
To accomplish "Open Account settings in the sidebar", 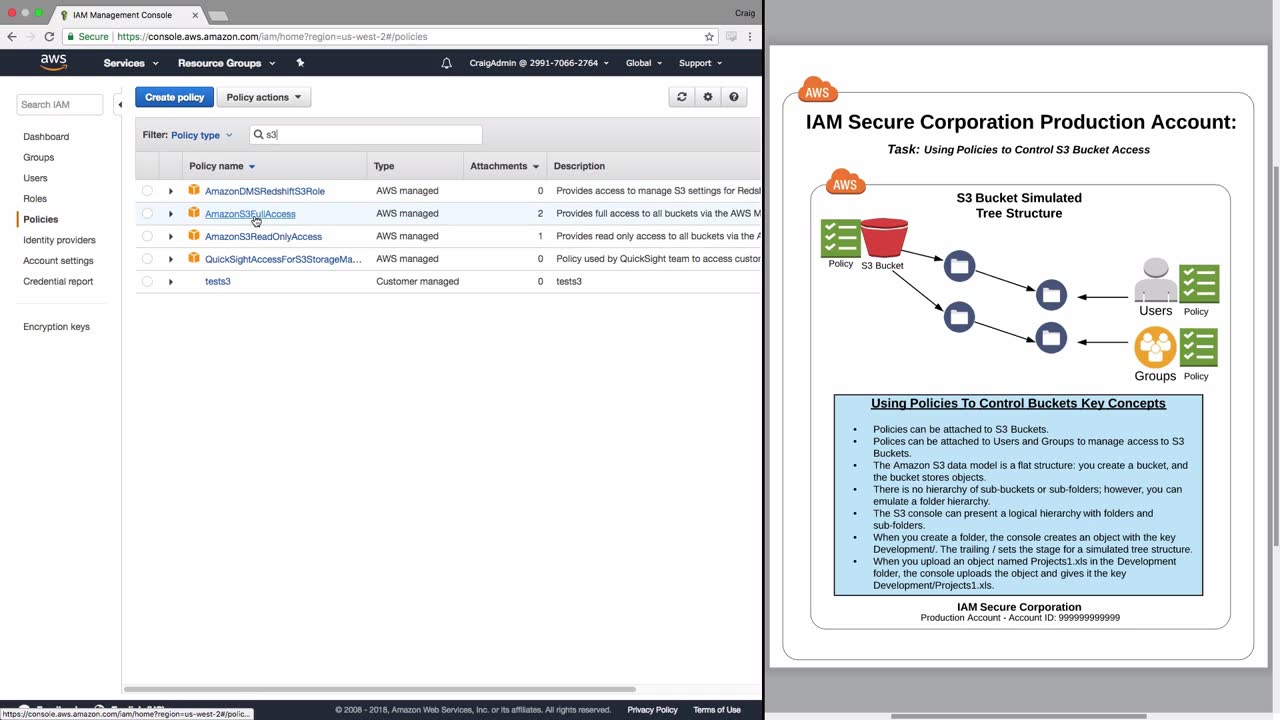I will coord(58,261).
